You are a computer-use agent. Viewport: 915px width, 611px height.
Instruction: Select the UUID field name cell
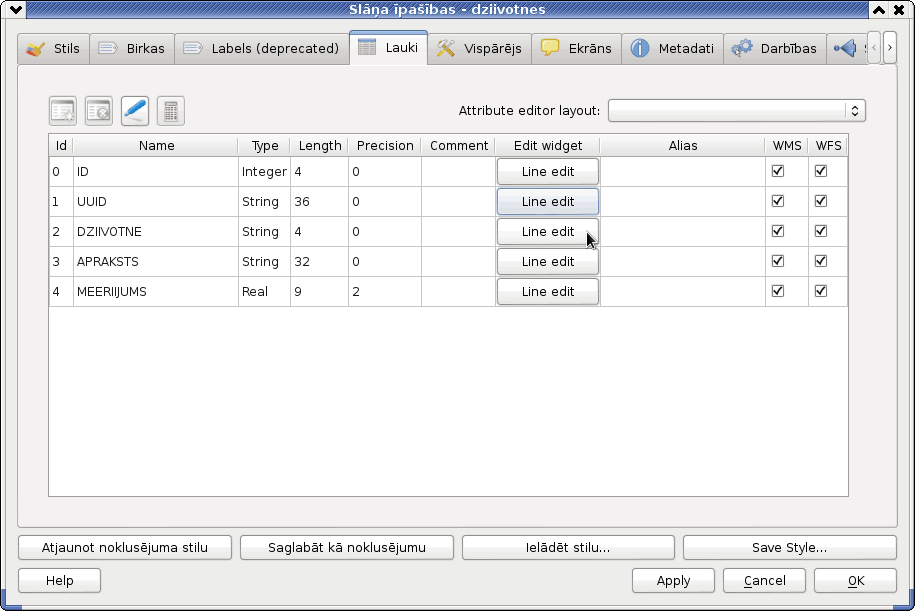pyautogui.click(x=156, y=201)
